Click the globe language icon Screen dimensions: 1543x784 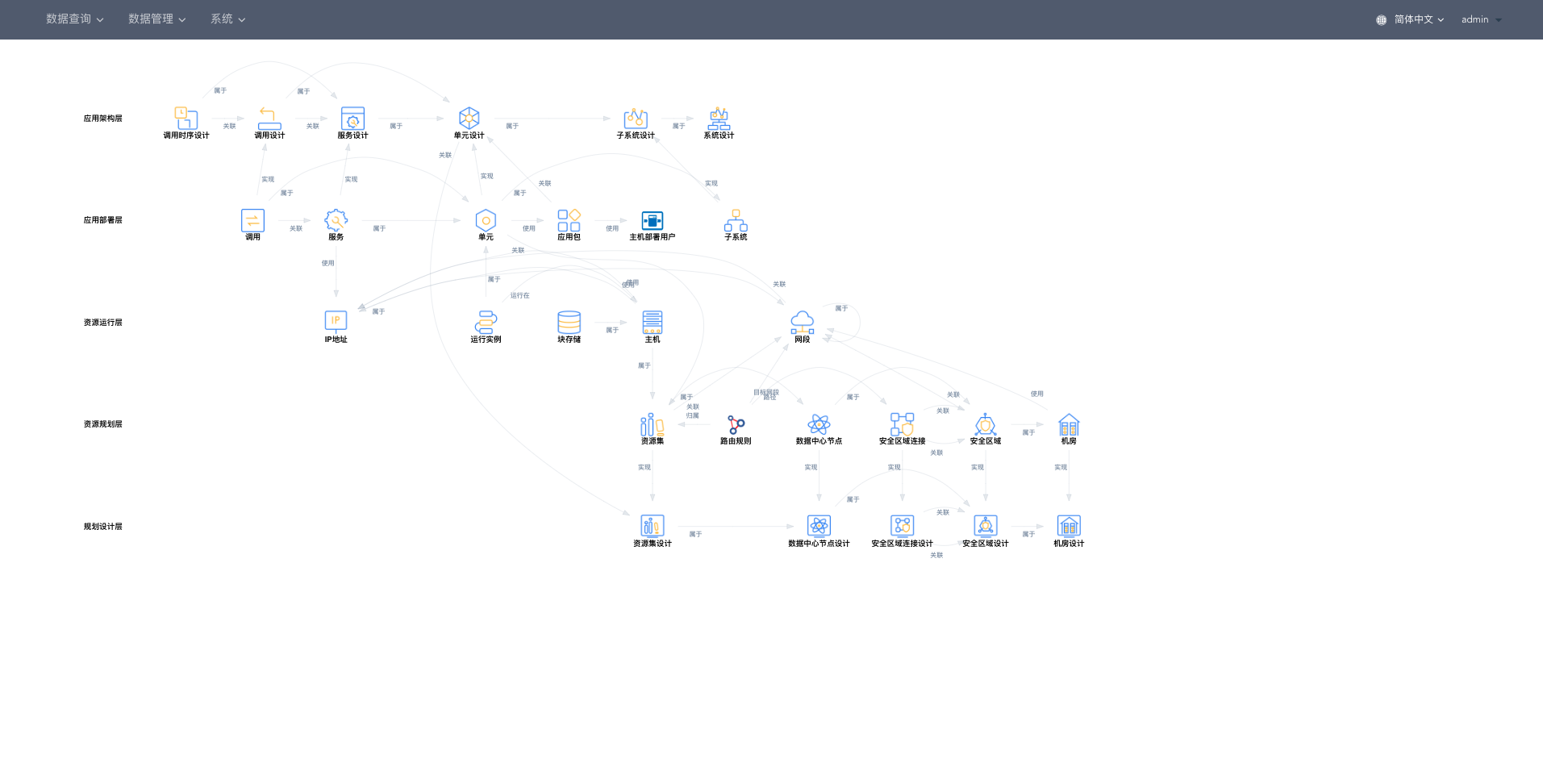[1381, 19]
